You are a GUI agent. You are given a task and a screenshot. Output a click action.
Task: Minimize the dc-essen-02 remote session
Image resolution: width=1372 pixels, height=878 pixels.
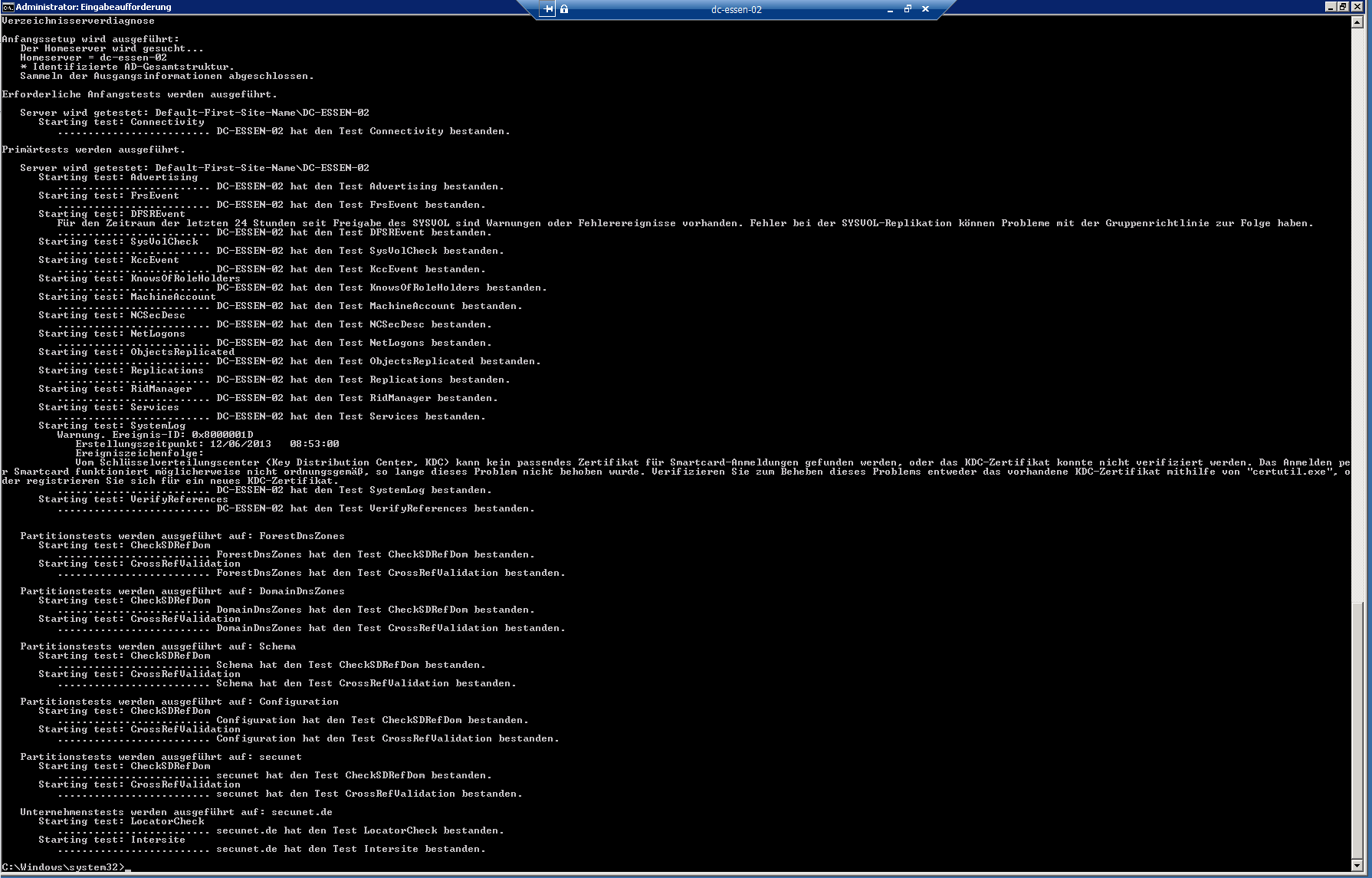point(890,9)
